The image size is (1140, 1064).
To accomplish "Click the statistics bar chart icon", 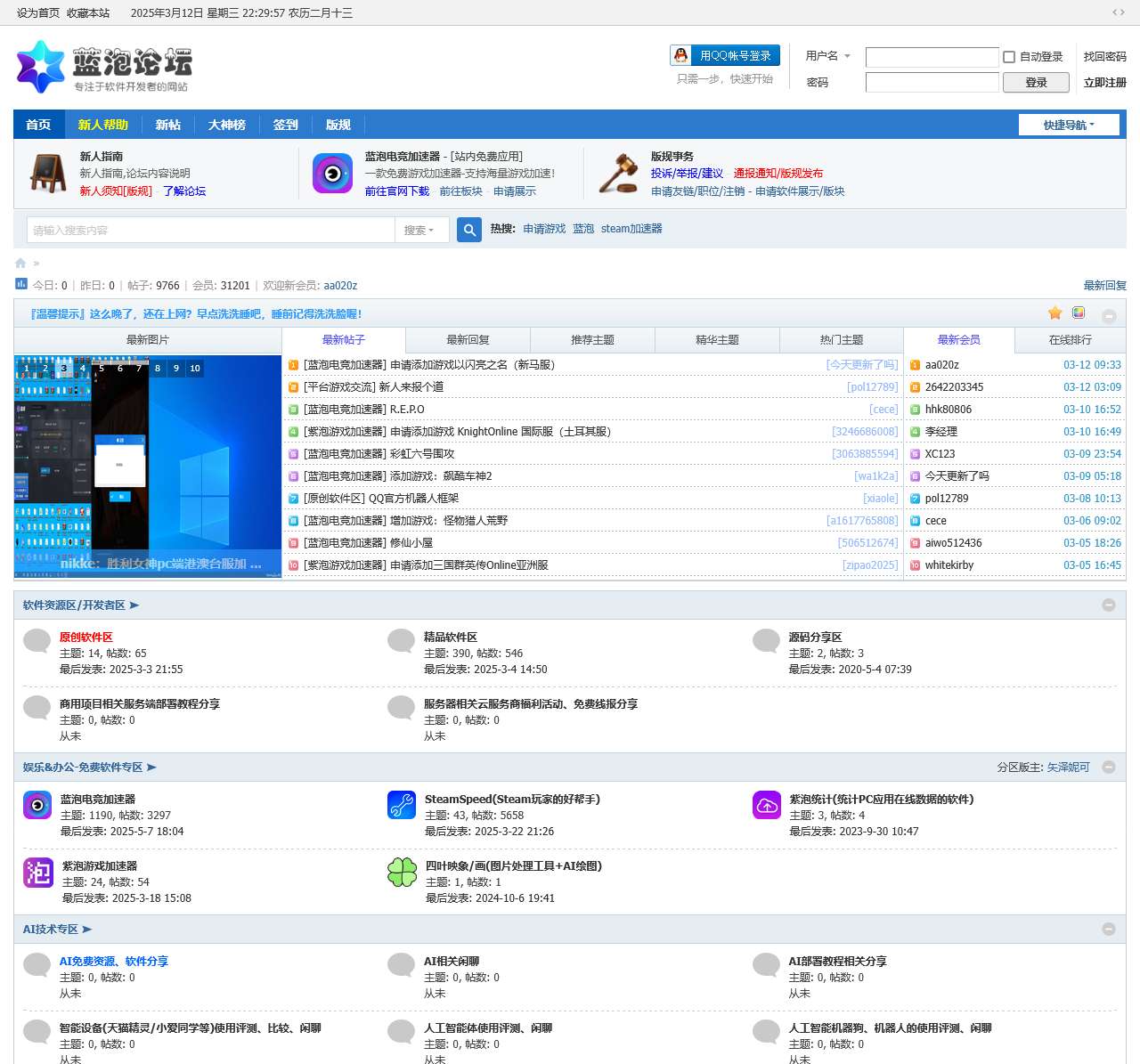I will [x=21, y=283].
